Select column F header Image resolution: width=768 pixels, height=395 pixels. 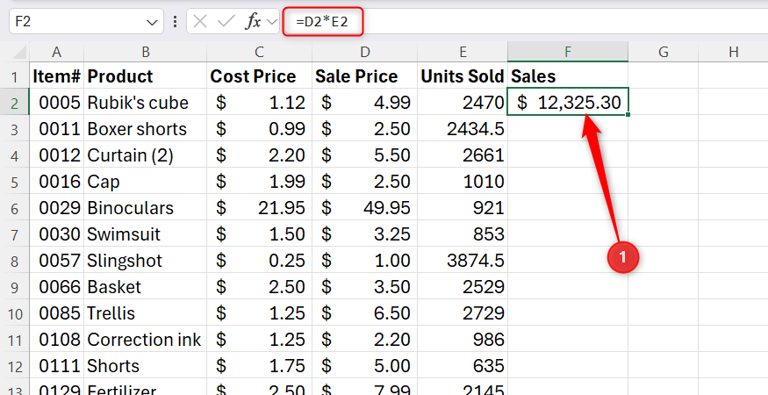click(568, 52)
